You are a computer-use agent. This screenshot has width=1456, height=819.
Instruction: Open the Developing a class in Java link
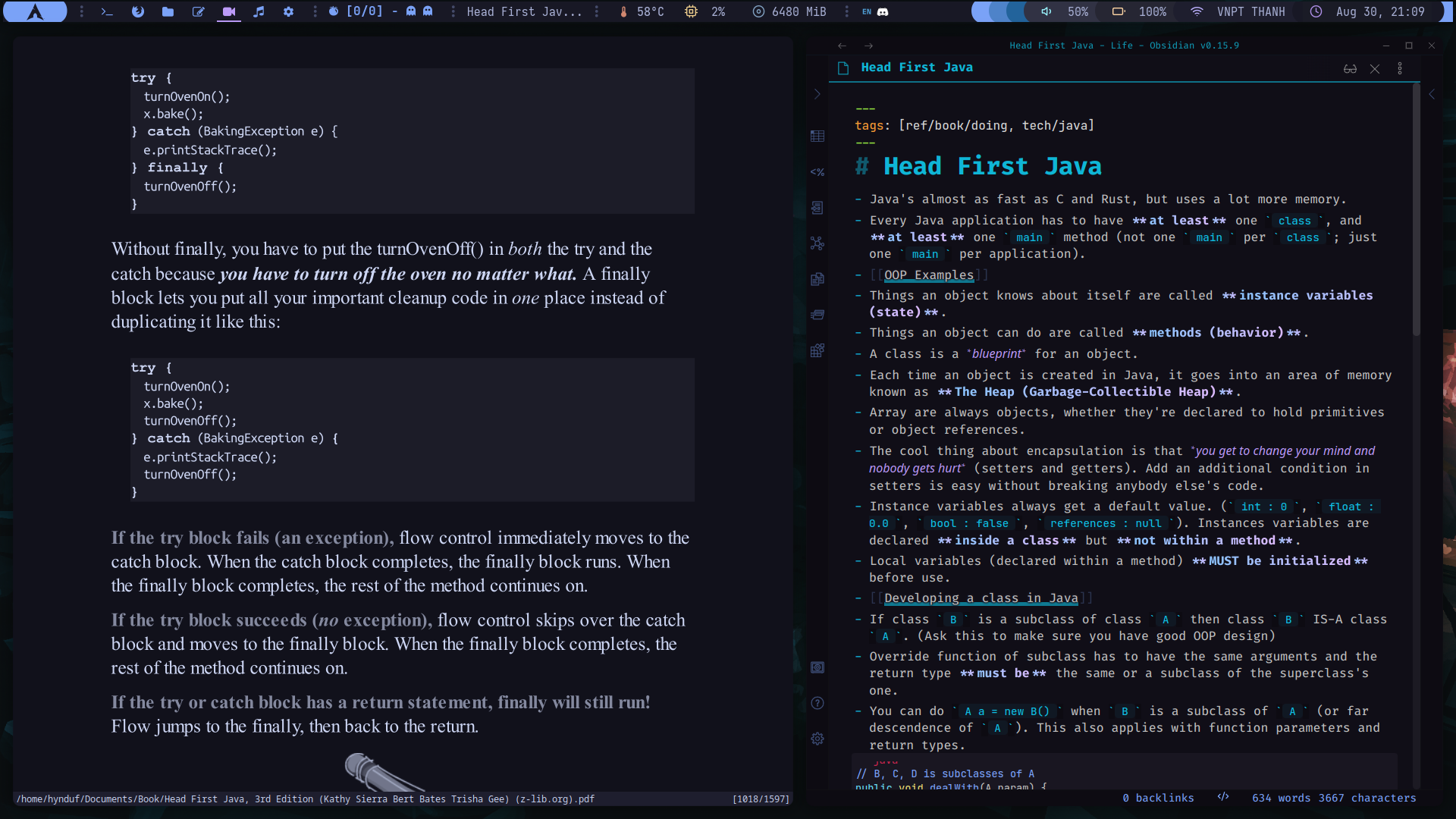(981, 598)
